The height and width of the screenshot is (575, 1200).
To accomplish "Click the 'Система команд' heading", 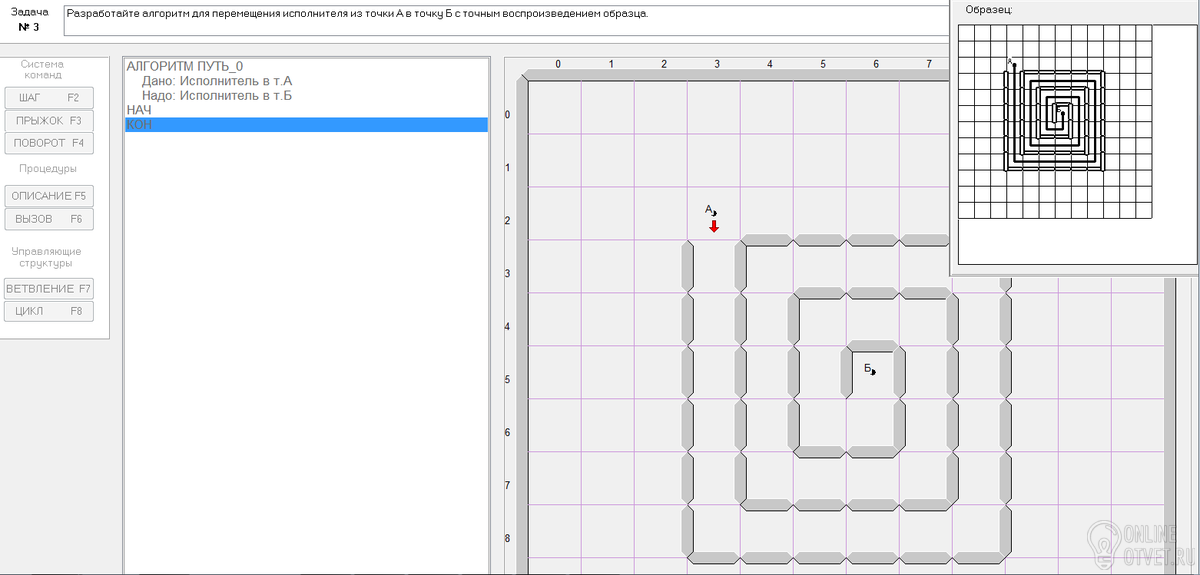I will pos(43,69).
